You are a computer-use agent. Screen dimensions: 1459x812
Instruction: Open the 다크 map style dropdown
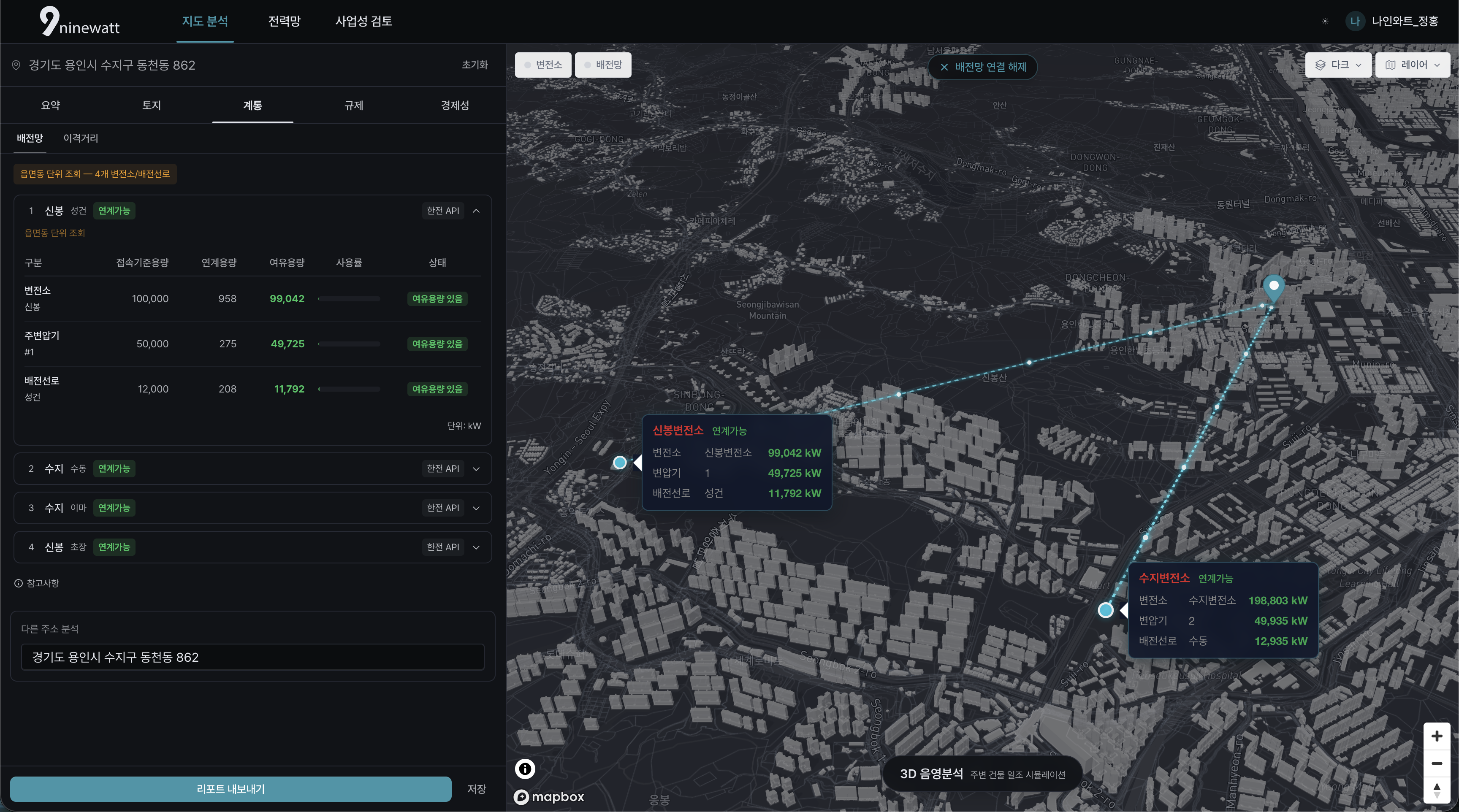[x=1338, y=65]
